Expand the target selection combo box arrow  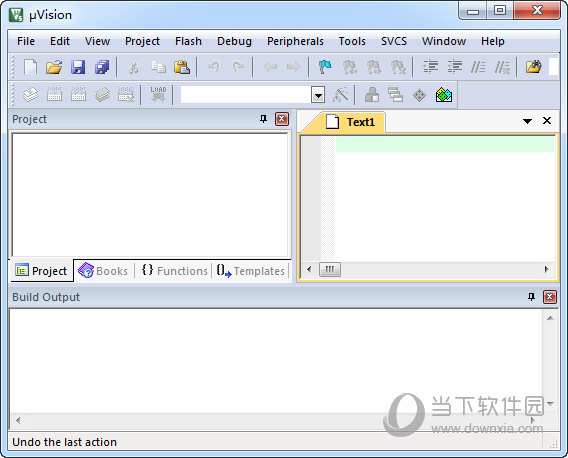318,95
